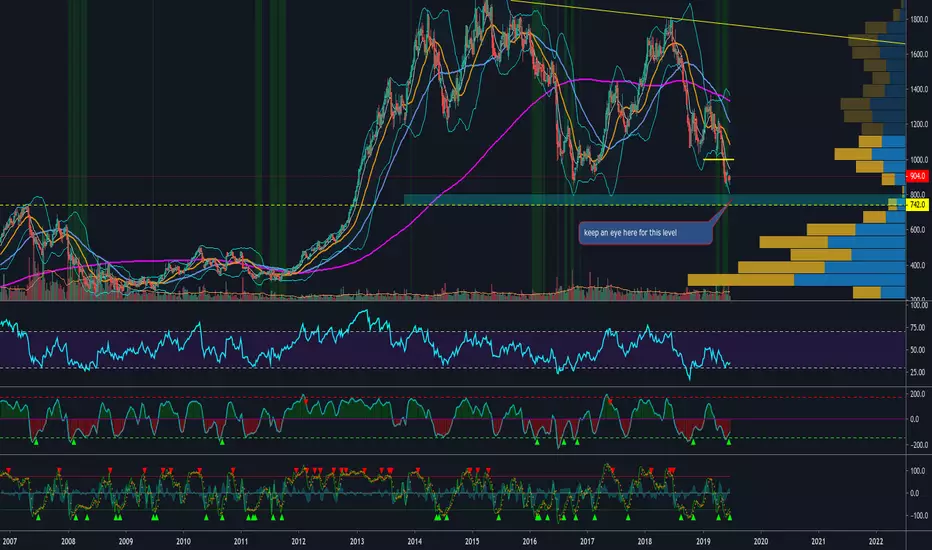Click the 2022 label on the time axis
The width and height of the screenshot is (932, 550).
[x=876, y=542]
